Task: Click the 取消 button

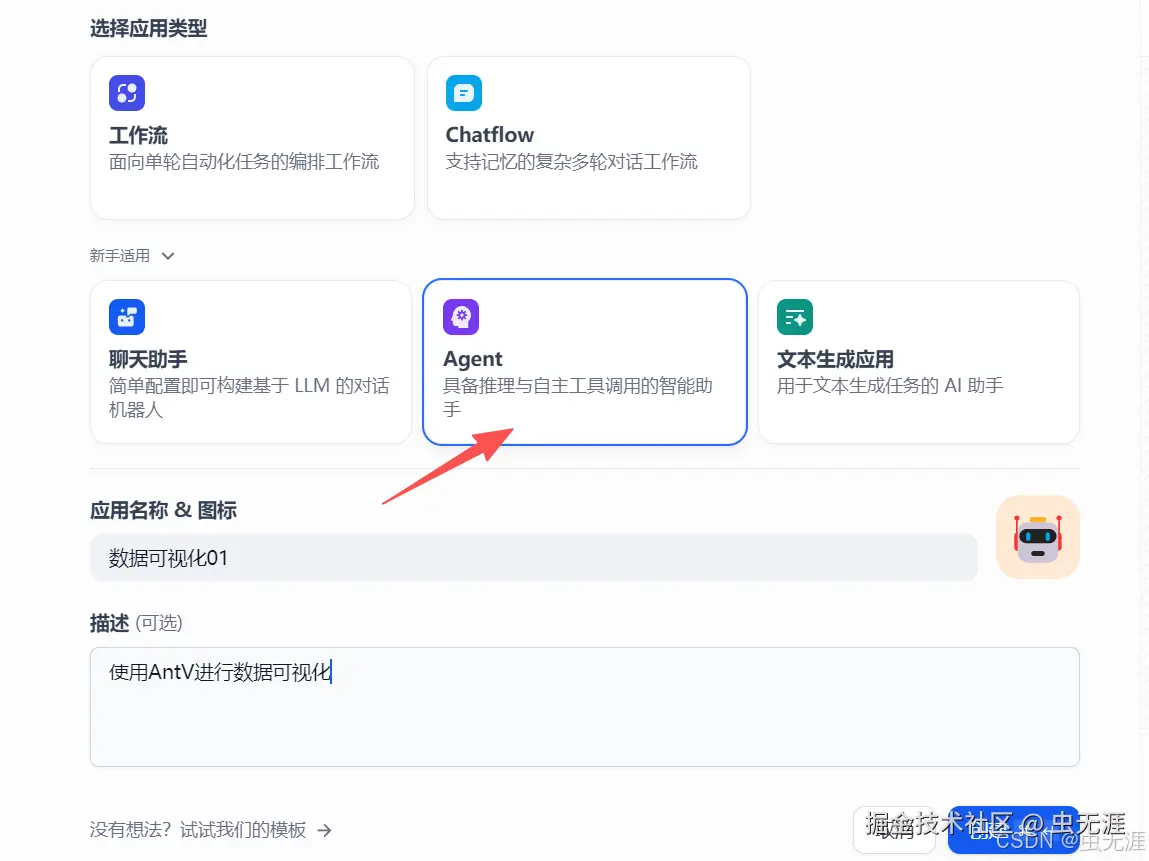Action: (896, 830)
